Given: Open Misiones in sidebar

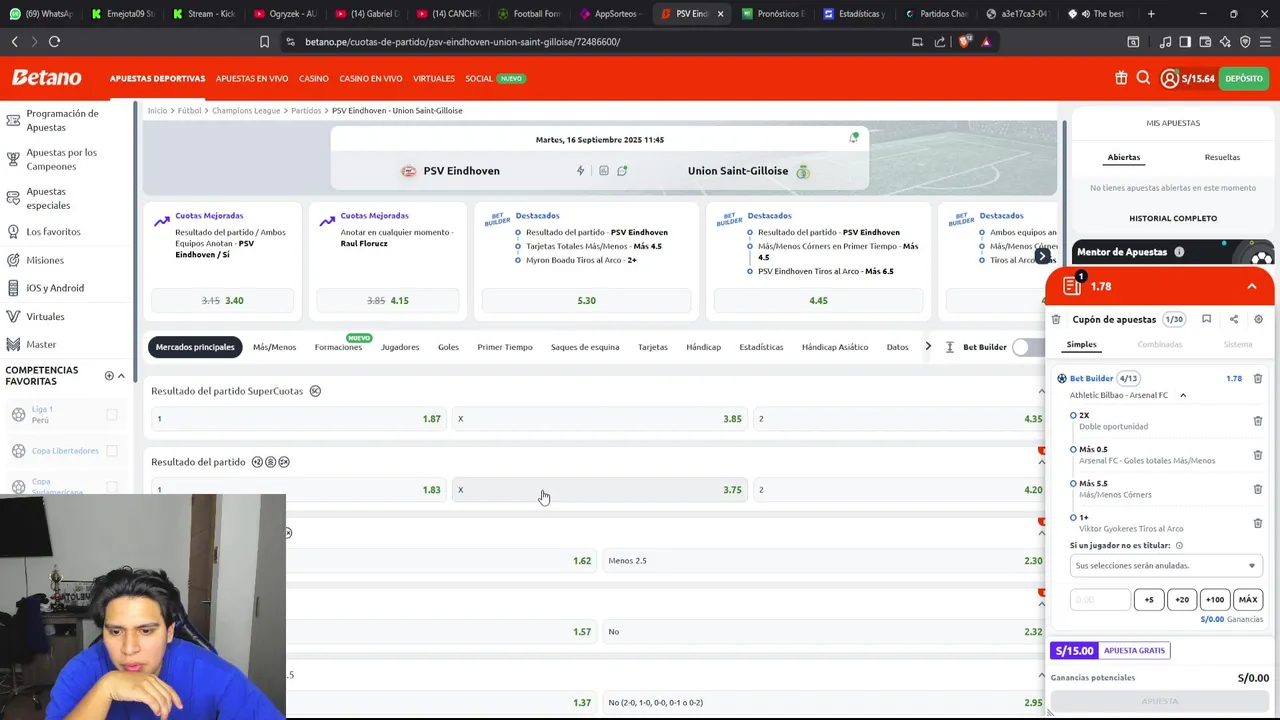Looking at the screenshot, I should [45, 260].
